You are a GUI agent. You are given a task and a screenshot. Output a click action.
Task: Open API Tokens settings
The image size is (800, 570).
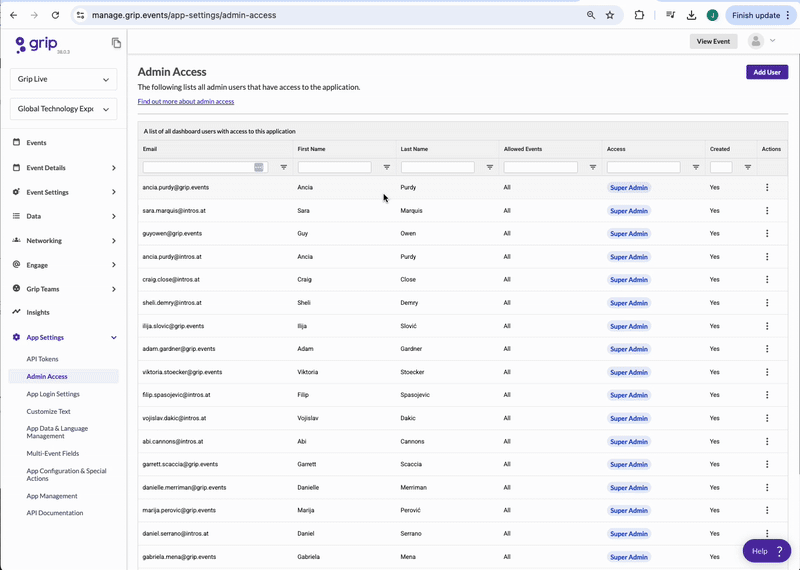(42, 359)
